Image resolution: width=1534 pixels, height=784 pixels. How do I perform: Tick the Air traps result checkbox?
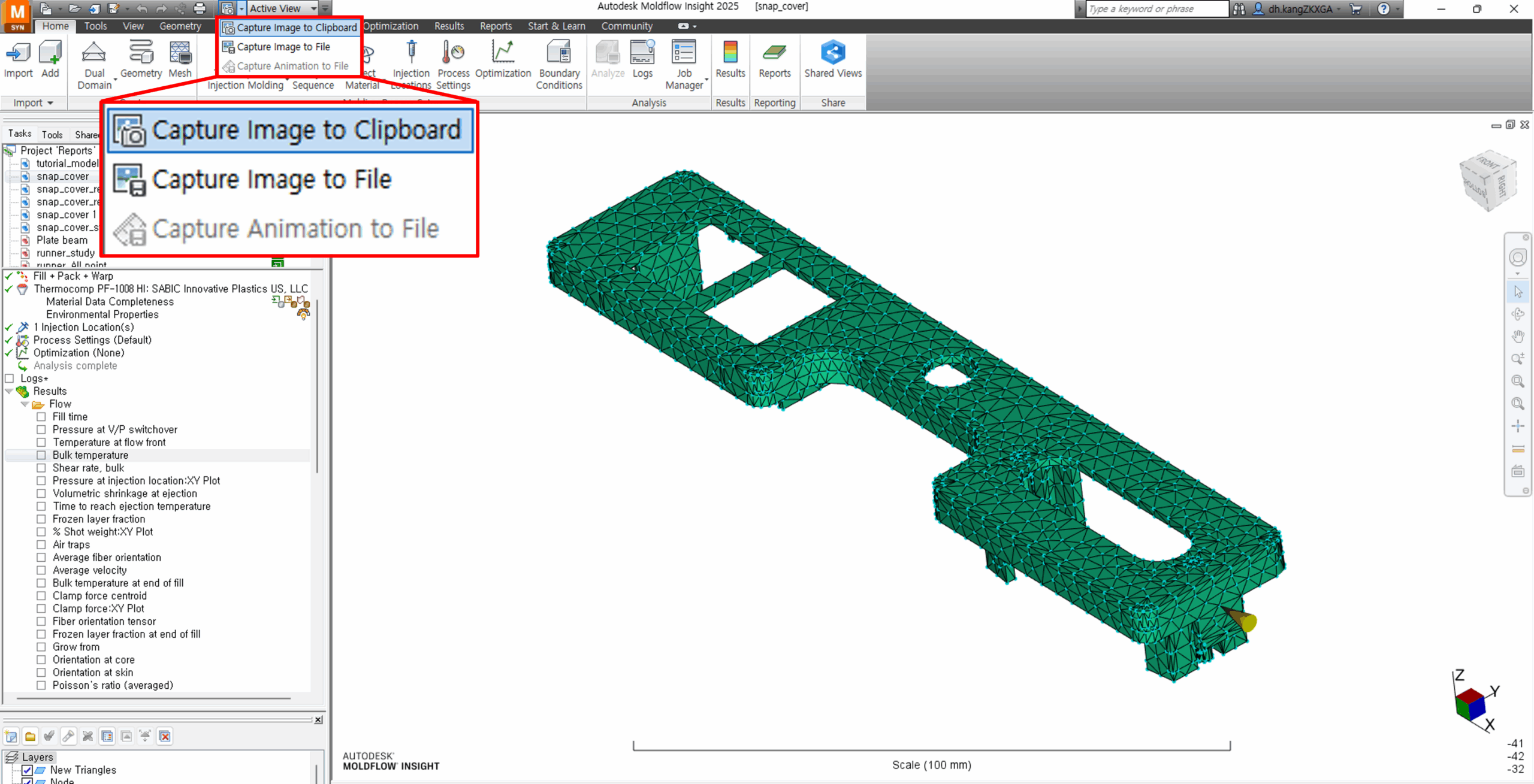click(41, 544)
